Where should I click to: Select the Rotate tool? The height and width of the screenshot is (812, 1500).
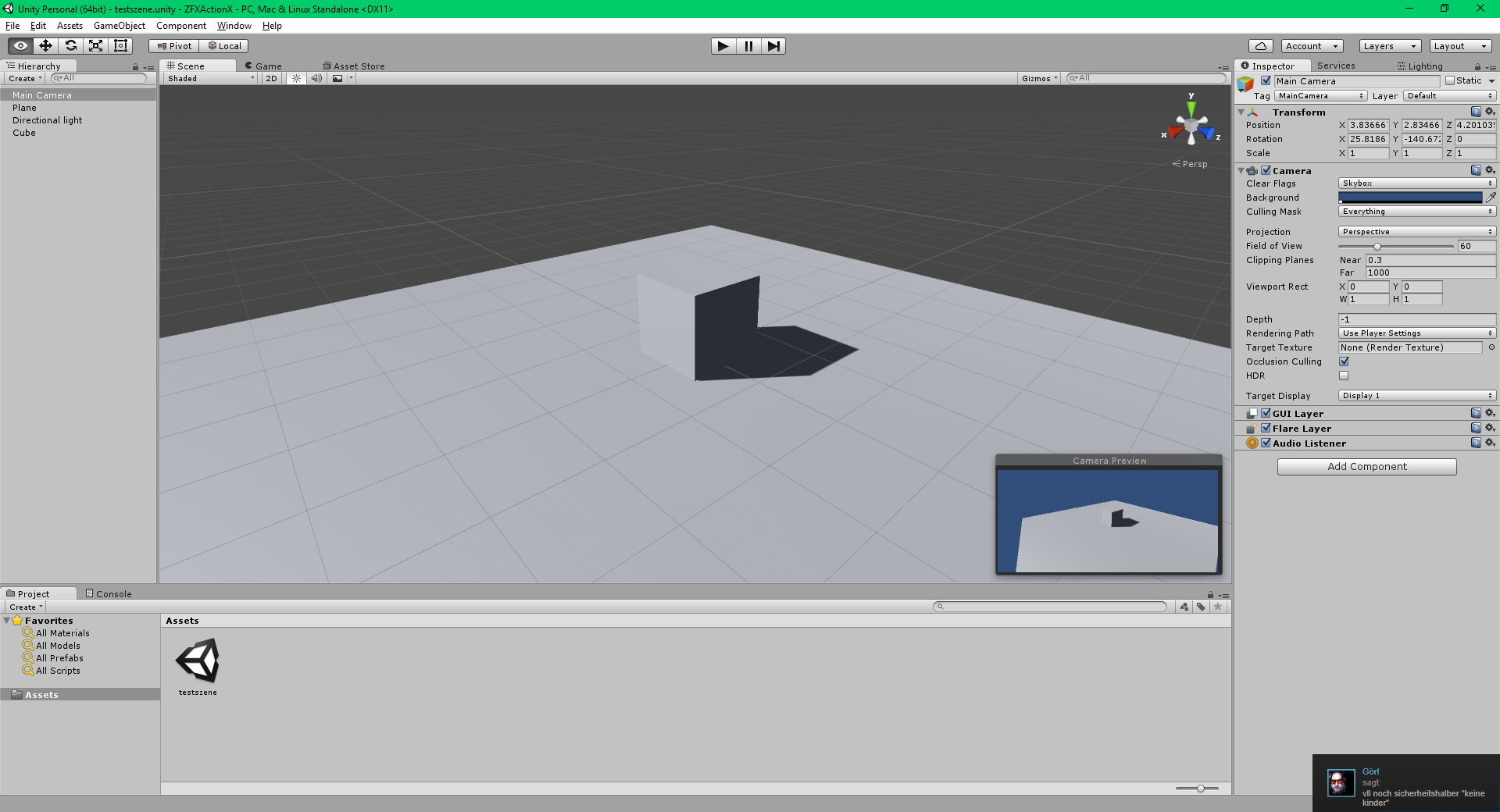70,46
